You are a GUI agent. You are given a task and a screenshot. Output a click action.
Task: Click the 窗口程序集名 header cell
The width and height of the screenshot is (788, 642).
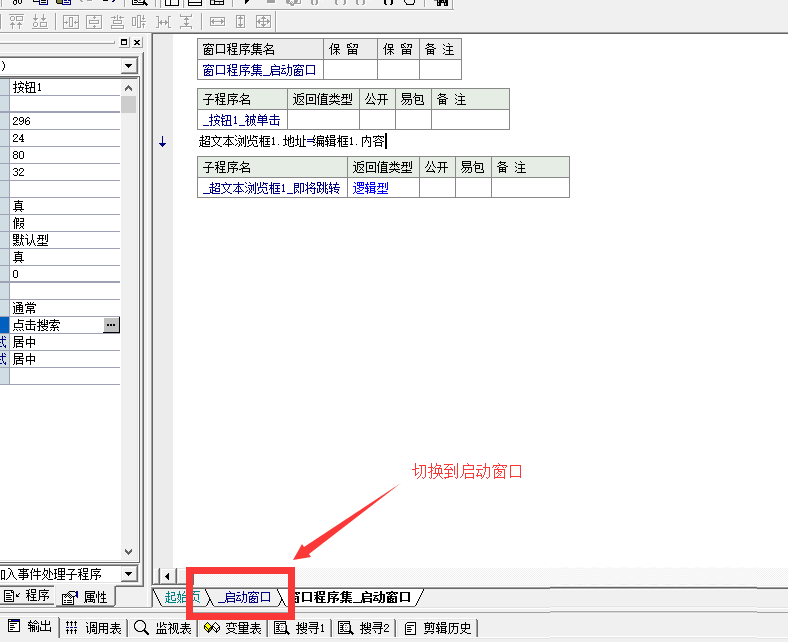tap(260, 49)
